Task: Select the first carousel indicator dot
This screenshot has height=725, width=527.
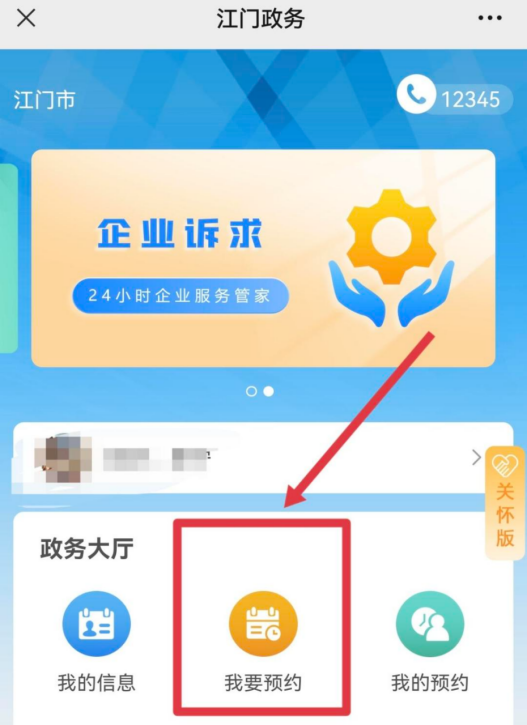Action: (x=251, y=392)
